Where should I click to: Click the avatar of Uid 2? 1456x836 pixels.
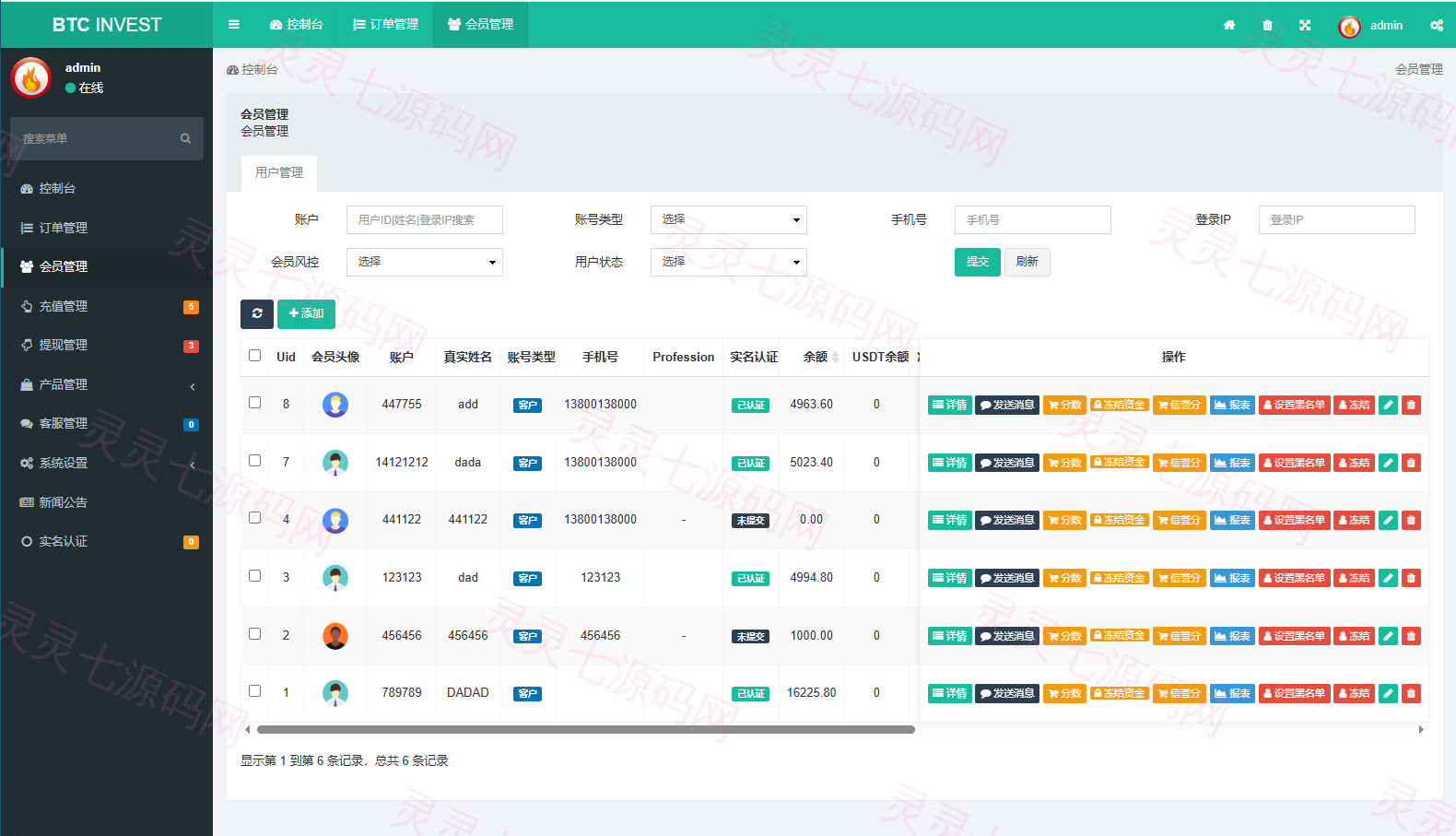point(335,636)
